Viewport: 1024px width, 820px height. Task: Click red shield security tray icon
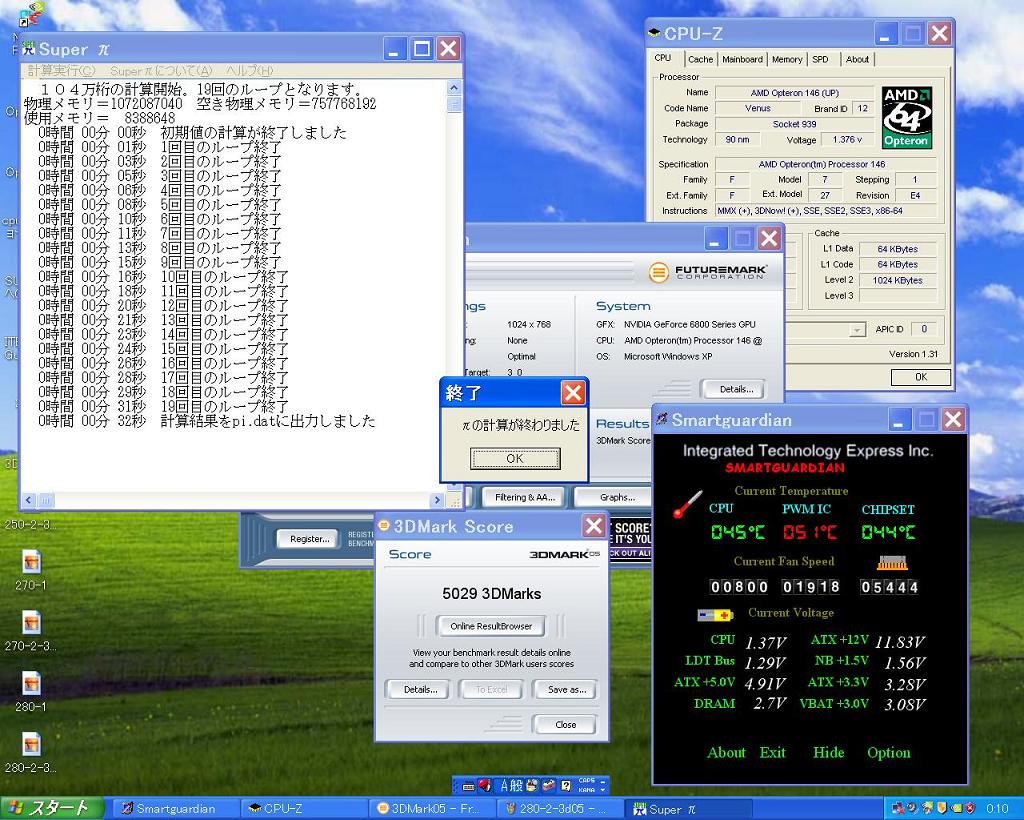click(970, 809)
